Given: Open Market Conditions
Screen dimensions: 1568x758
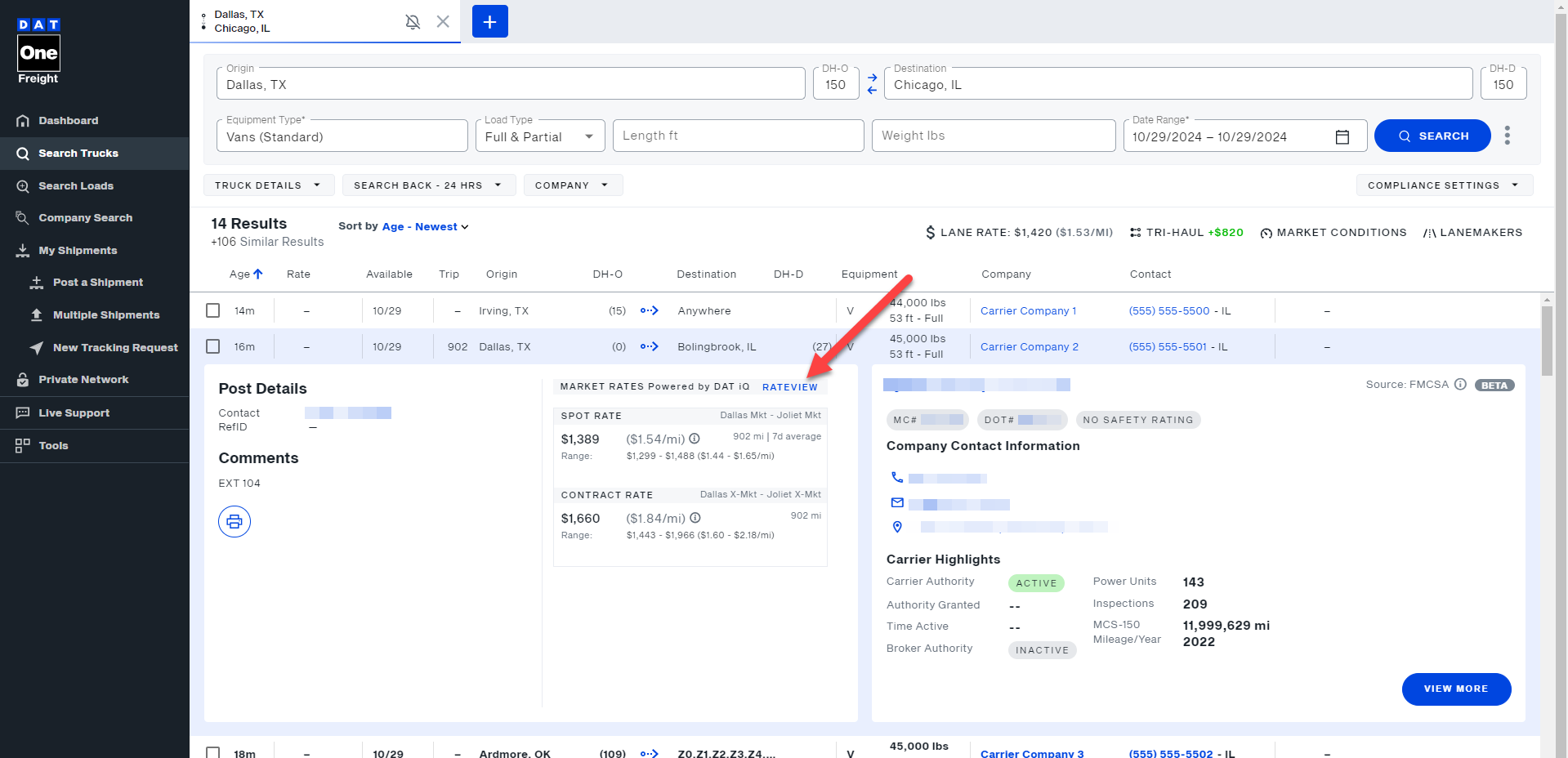Looking at the screenshot, I should (1333, 233).
